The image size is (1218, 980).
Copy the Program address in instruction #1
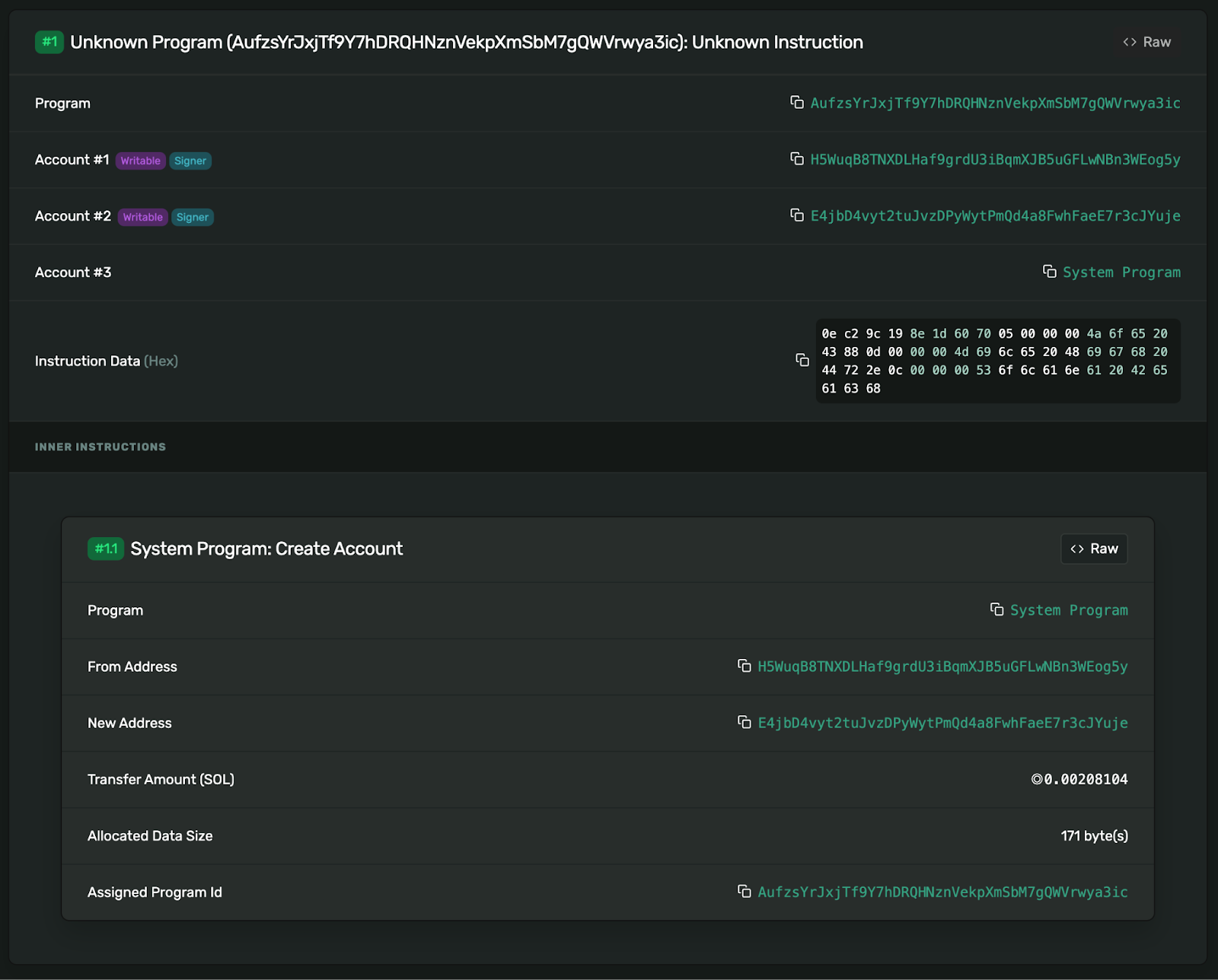point(797,103)
